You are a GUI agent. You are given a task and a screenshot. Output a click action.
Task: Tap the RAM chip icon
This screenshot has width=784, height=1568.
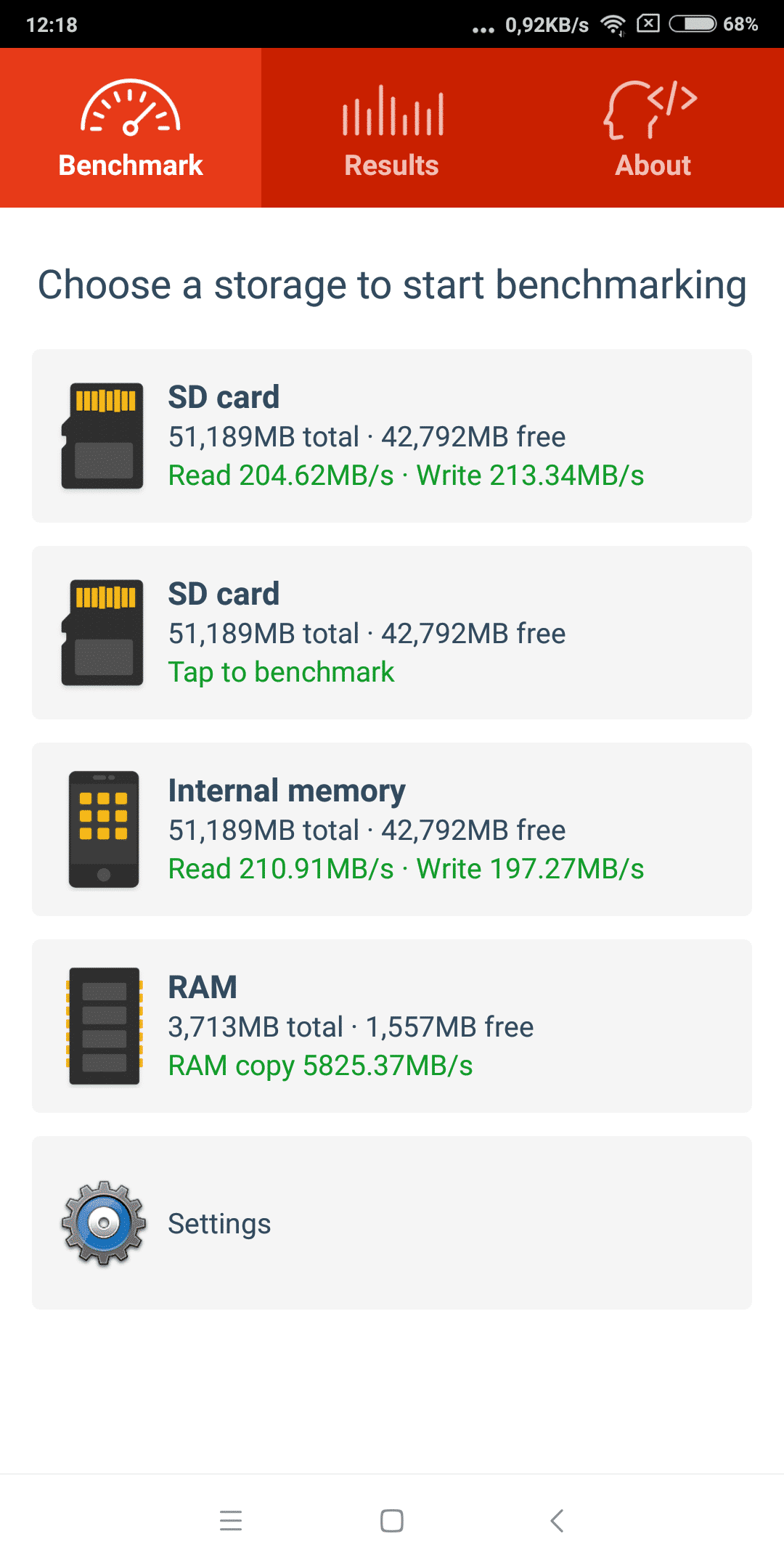coord(104,1026)
